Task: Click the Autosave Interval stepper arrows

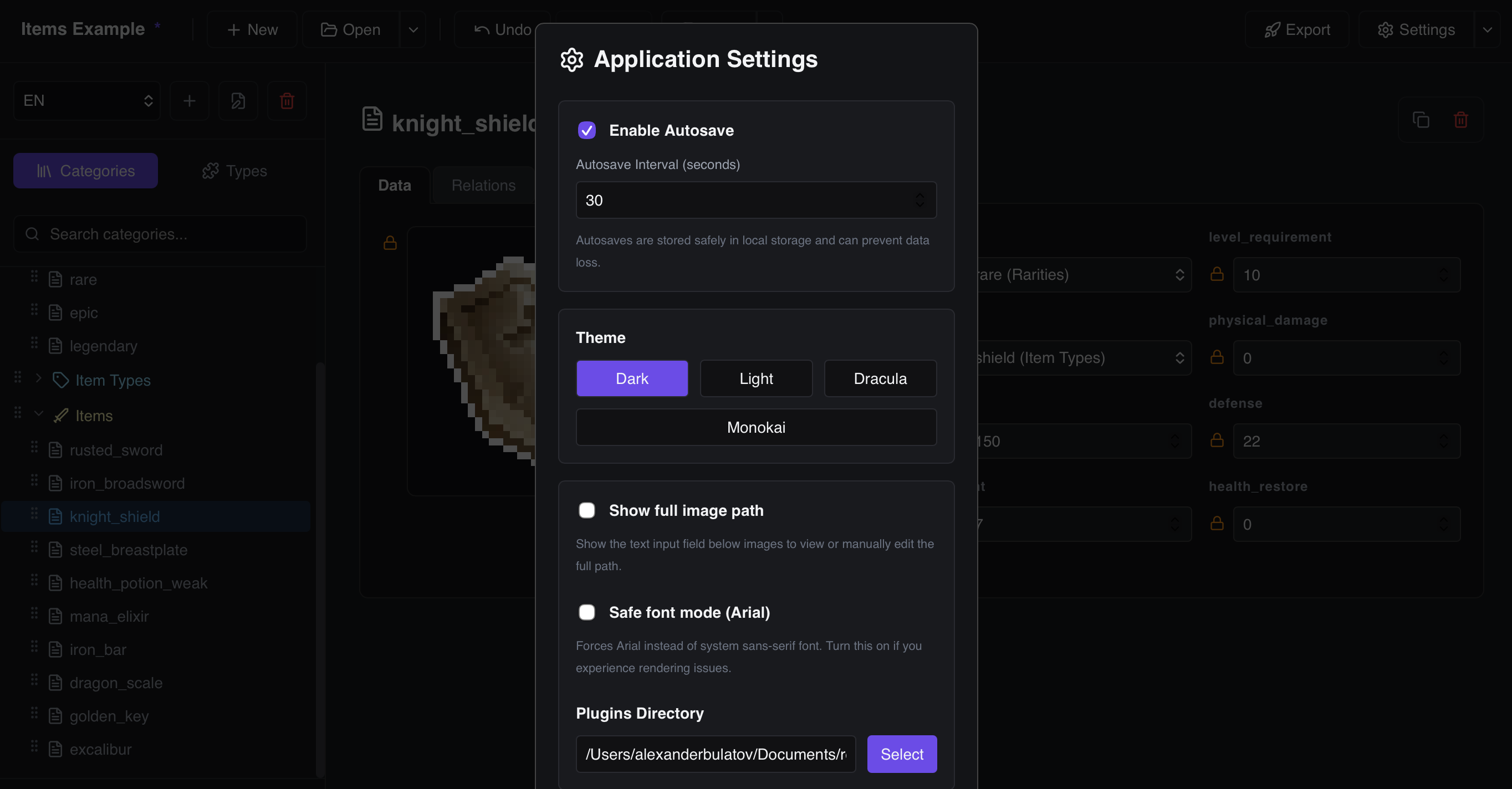Action: (x=920, y=200)
